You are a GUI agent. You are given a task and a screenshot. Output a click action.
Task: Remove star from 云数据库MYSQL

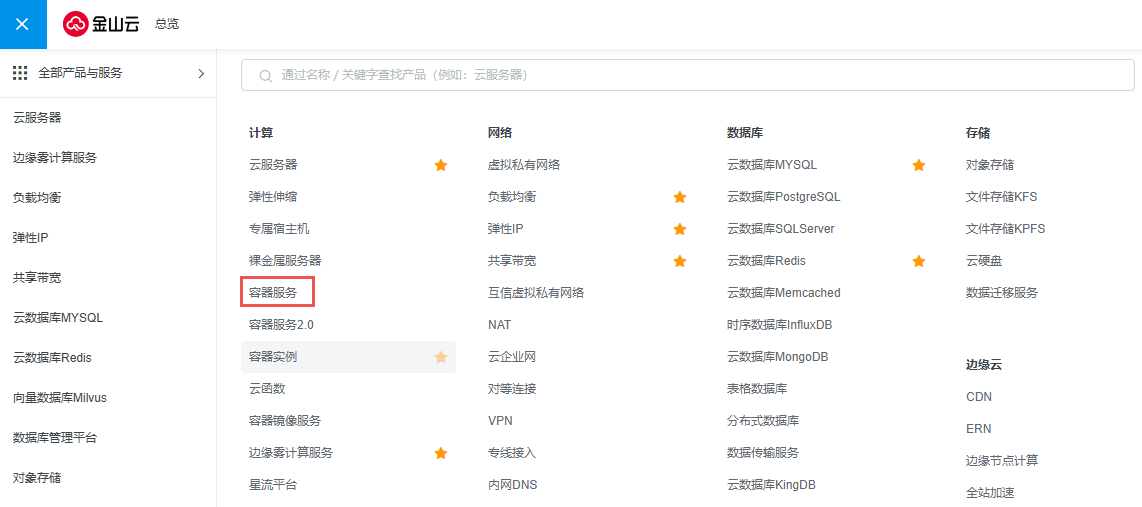[919, 165]
